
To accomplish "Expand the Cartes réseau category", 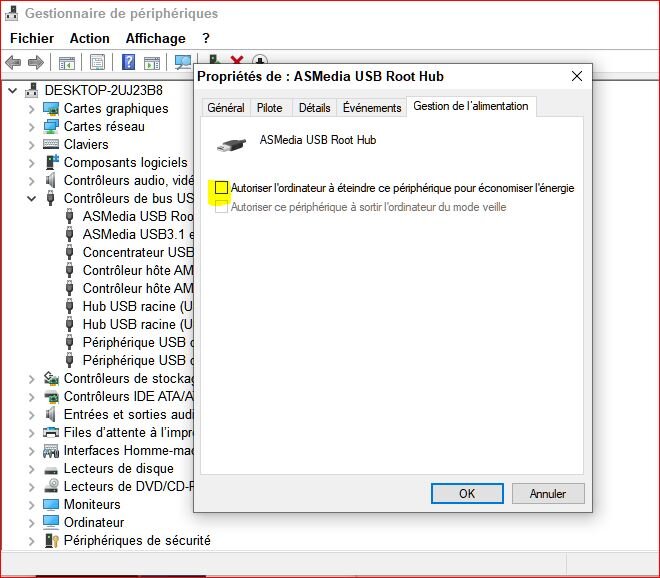I will [32, 127].
